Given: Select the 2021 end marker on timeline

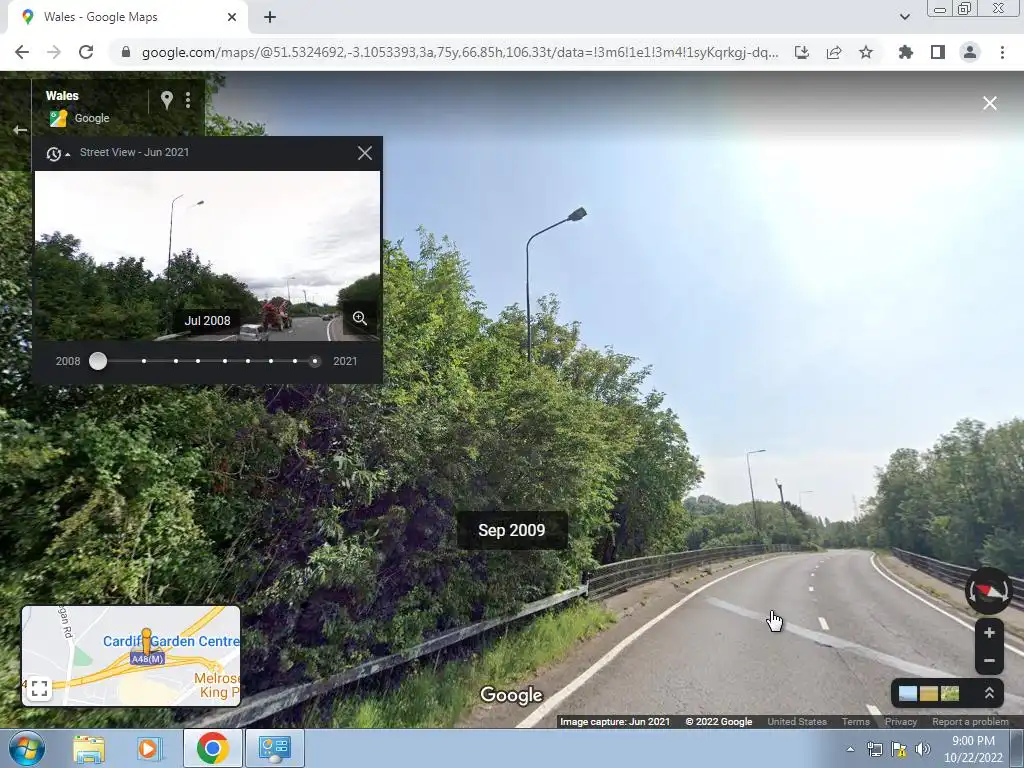Looking at the screenshot, I should (315, 361).
